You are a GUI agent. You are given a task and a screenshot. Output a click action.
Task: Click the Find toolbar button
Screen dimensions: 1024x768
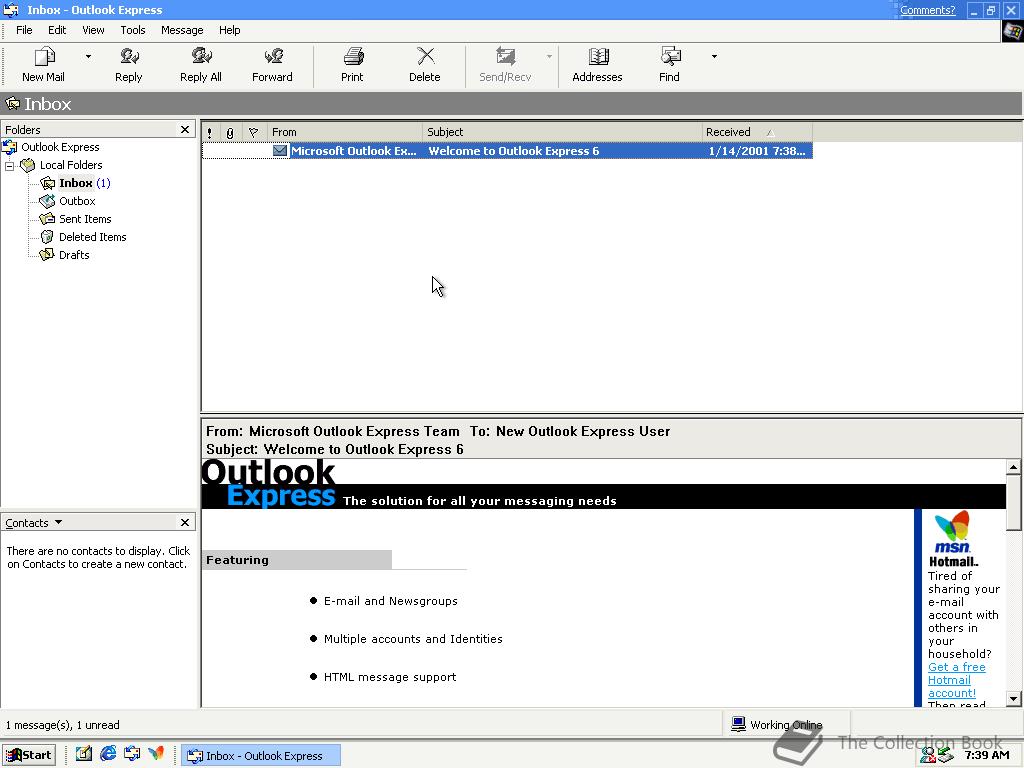coord(669,65)
